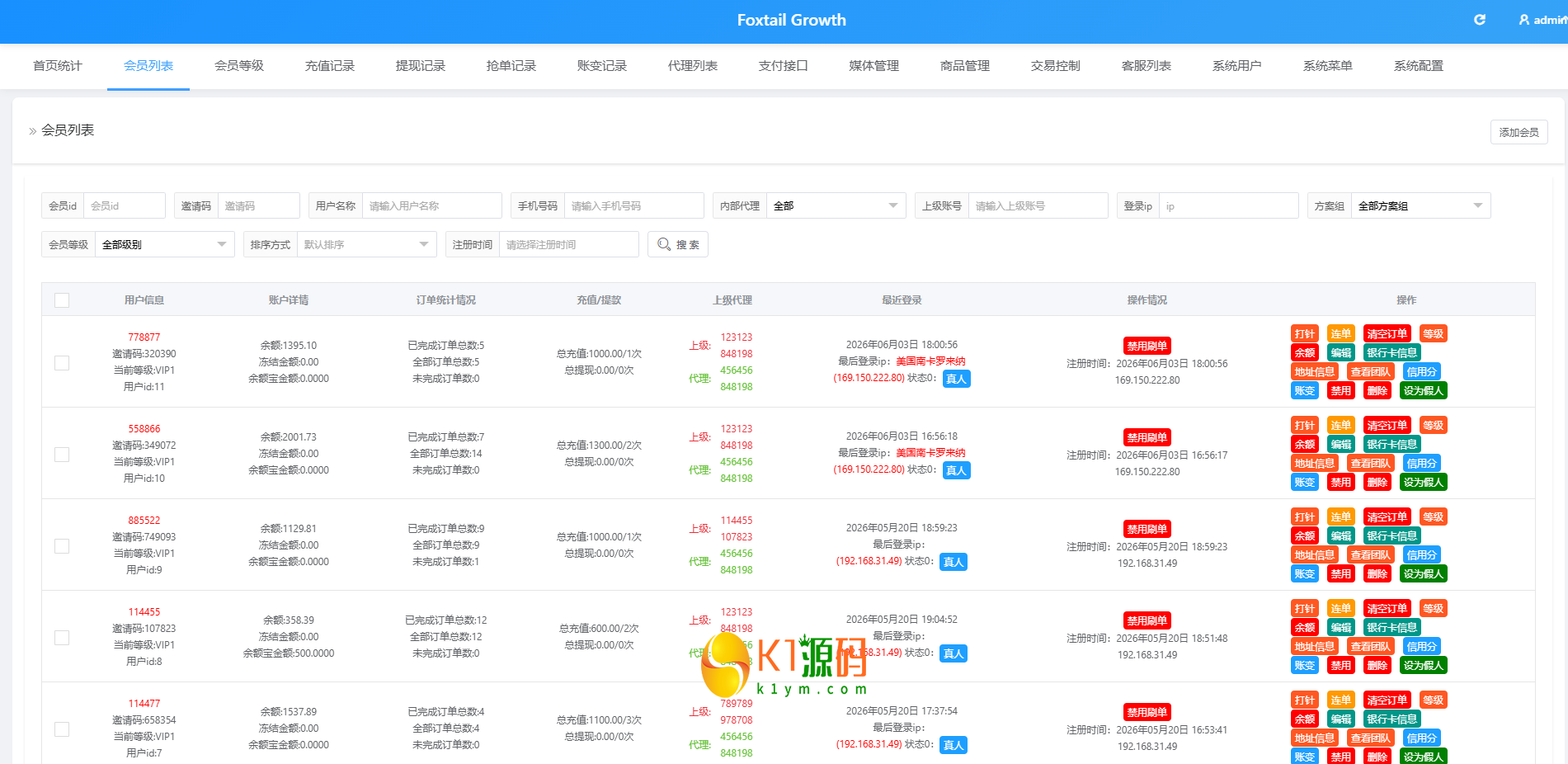This screenshot has height=764, width=1568.
Task: Go to the 媒体管理 tab
Action: click(874, 66)
